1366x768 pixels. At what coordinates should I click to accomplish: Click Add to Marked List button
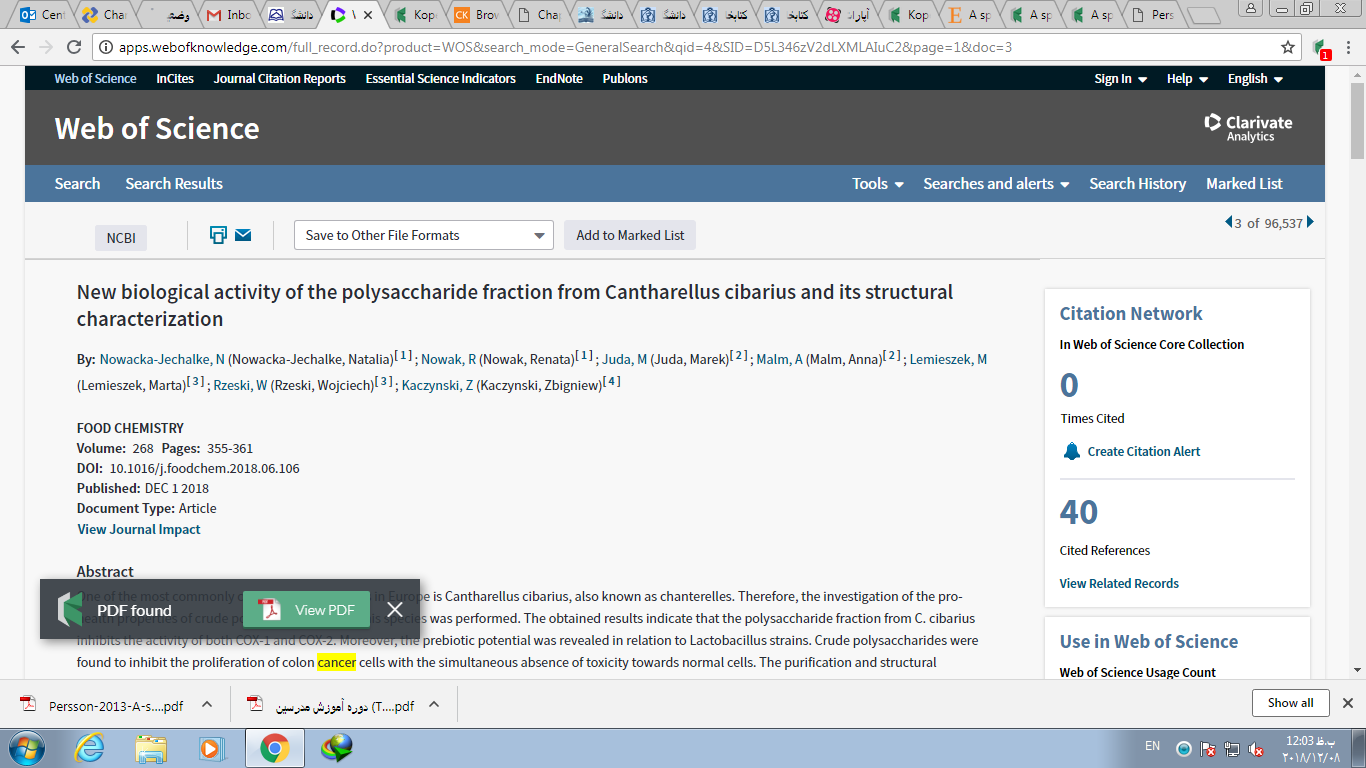[630, 235]
